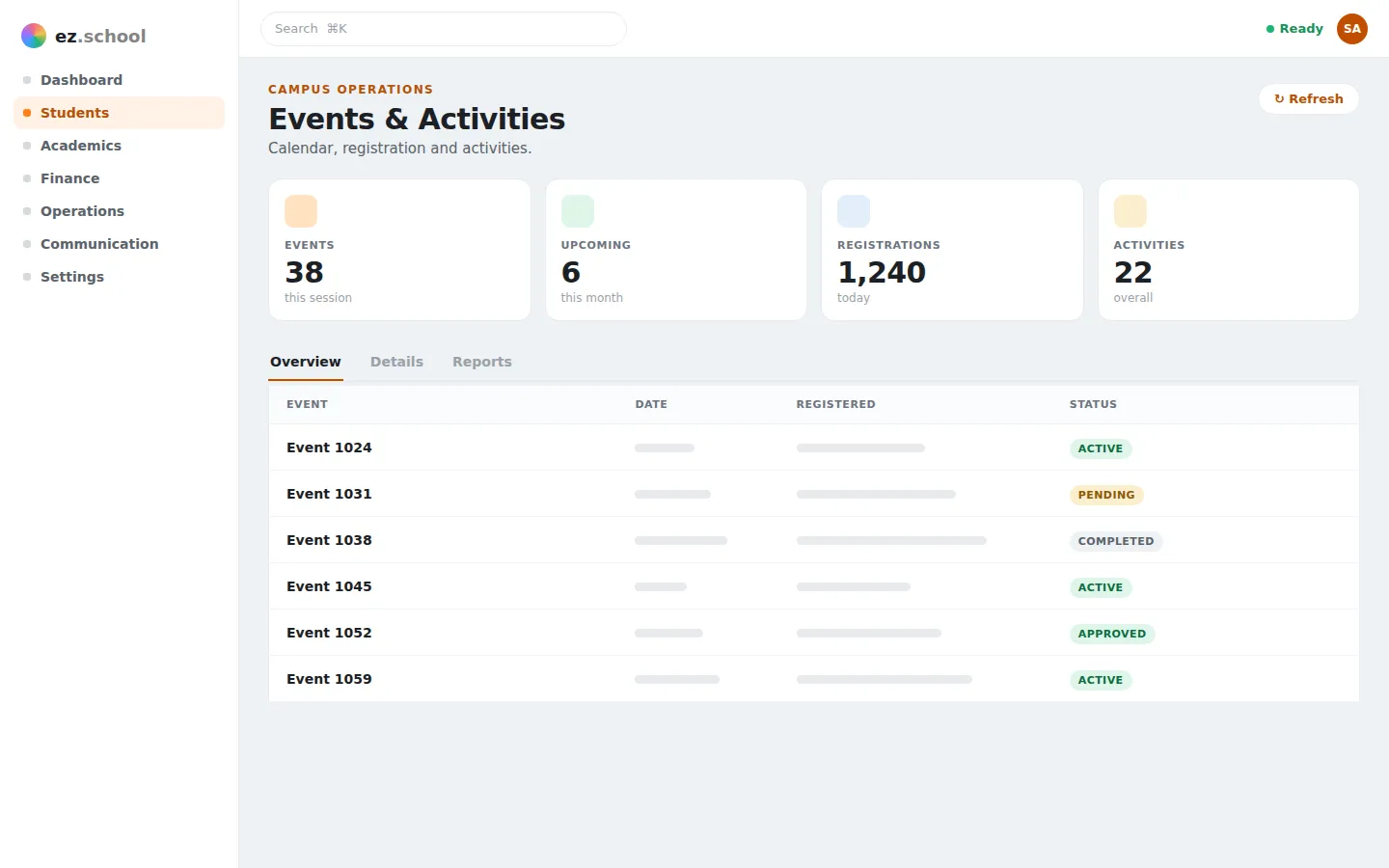Viewport: 1389px width, 868px height.
Task: Switch to the Details tab
Action: [396, 362]
